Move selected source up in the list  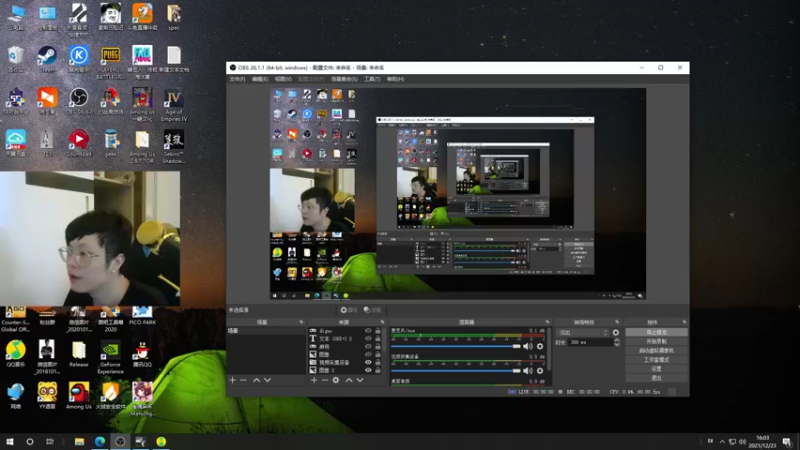point(349,380)
